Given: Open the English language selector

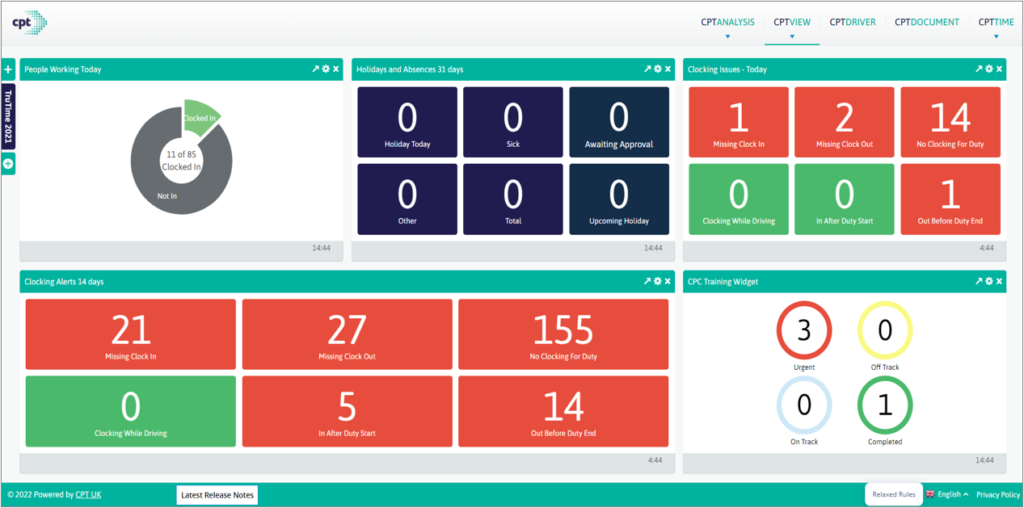Looking at the screenshot, I should [948, 494].
